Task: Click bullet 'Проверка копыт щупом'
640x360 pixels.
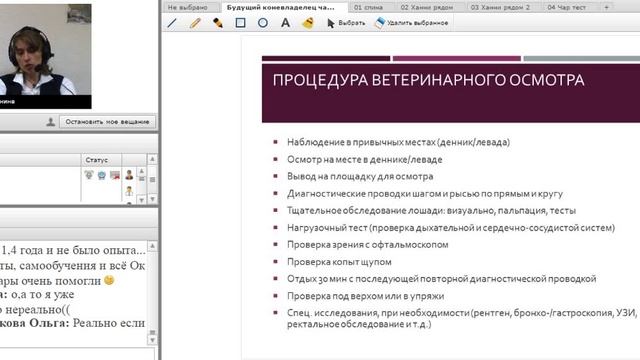Action: pyautogui.click(x=339, y=262)
